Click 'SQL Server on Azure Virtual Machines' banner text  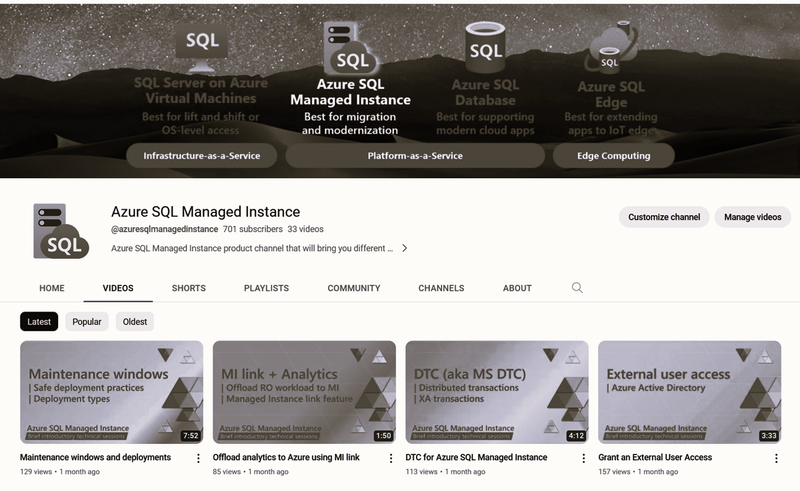click(201, 90)
